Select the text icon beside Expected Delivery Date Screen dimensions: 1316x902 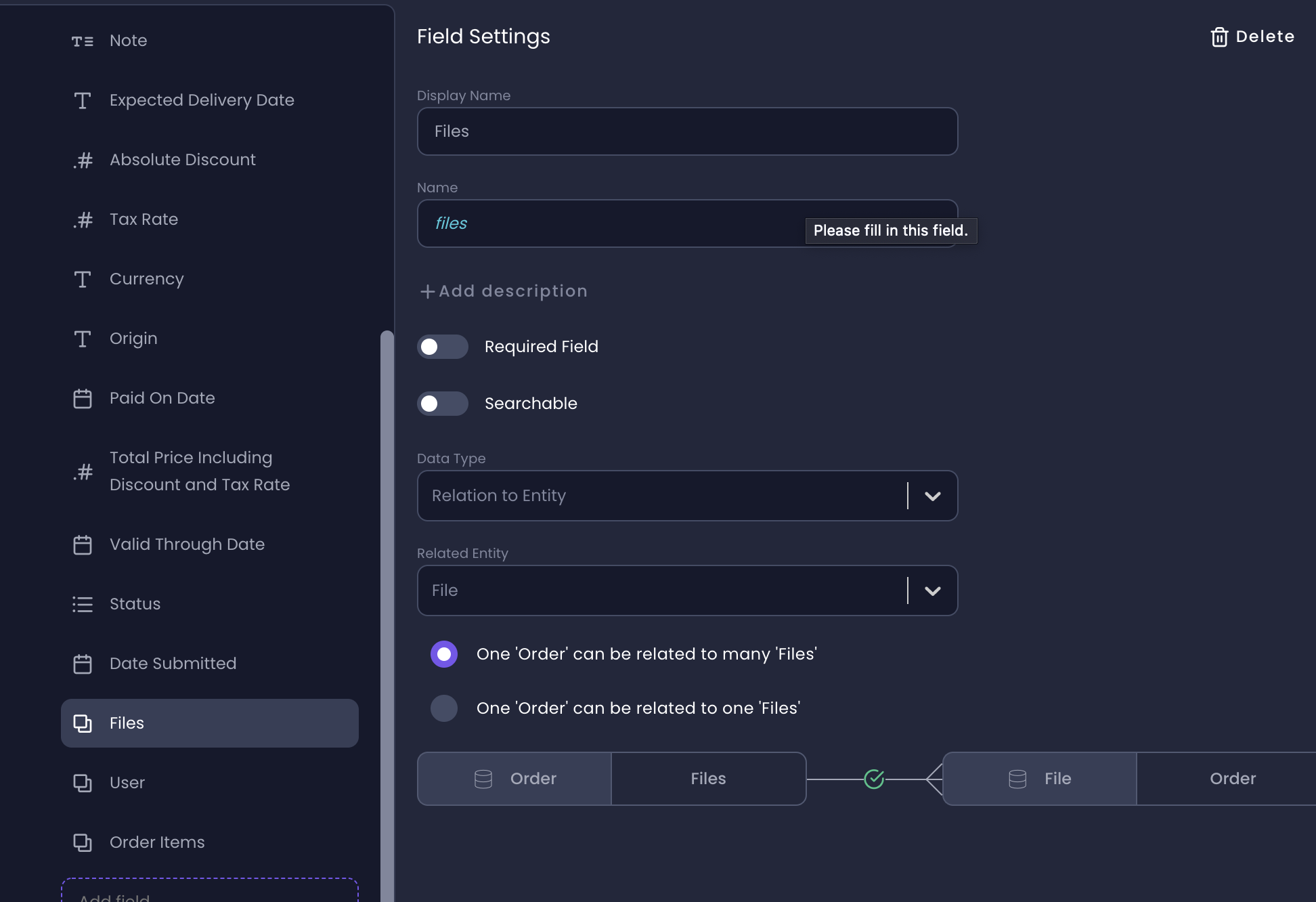(83, 100)
